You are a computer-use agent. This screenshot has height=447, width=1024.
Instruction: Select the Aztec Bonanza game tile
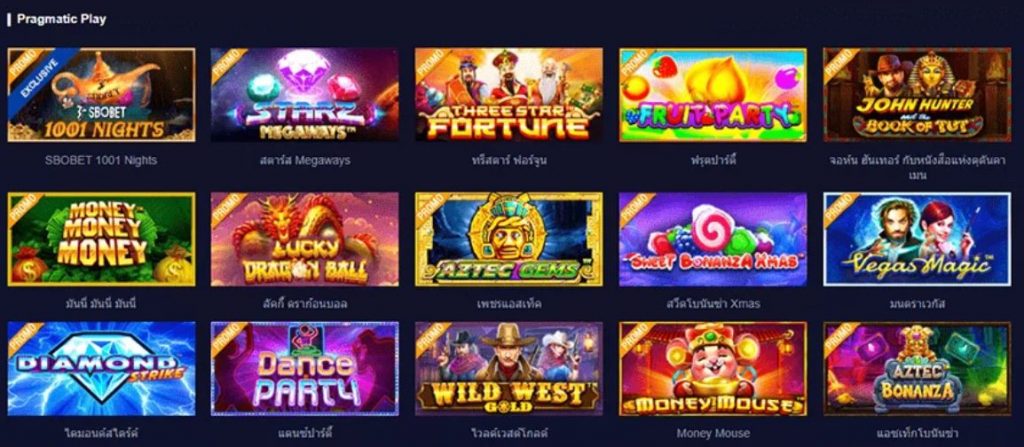(x=917, y=369)
